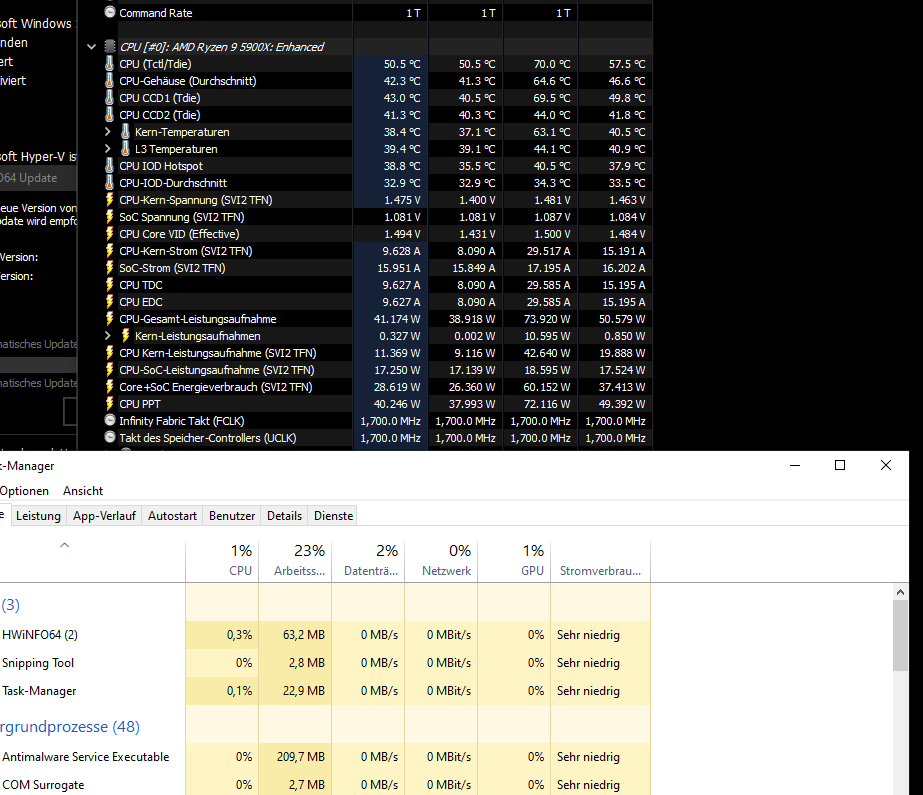Select the Snipping Tool process row
This screenshot has height=795, width=923.
325,663
